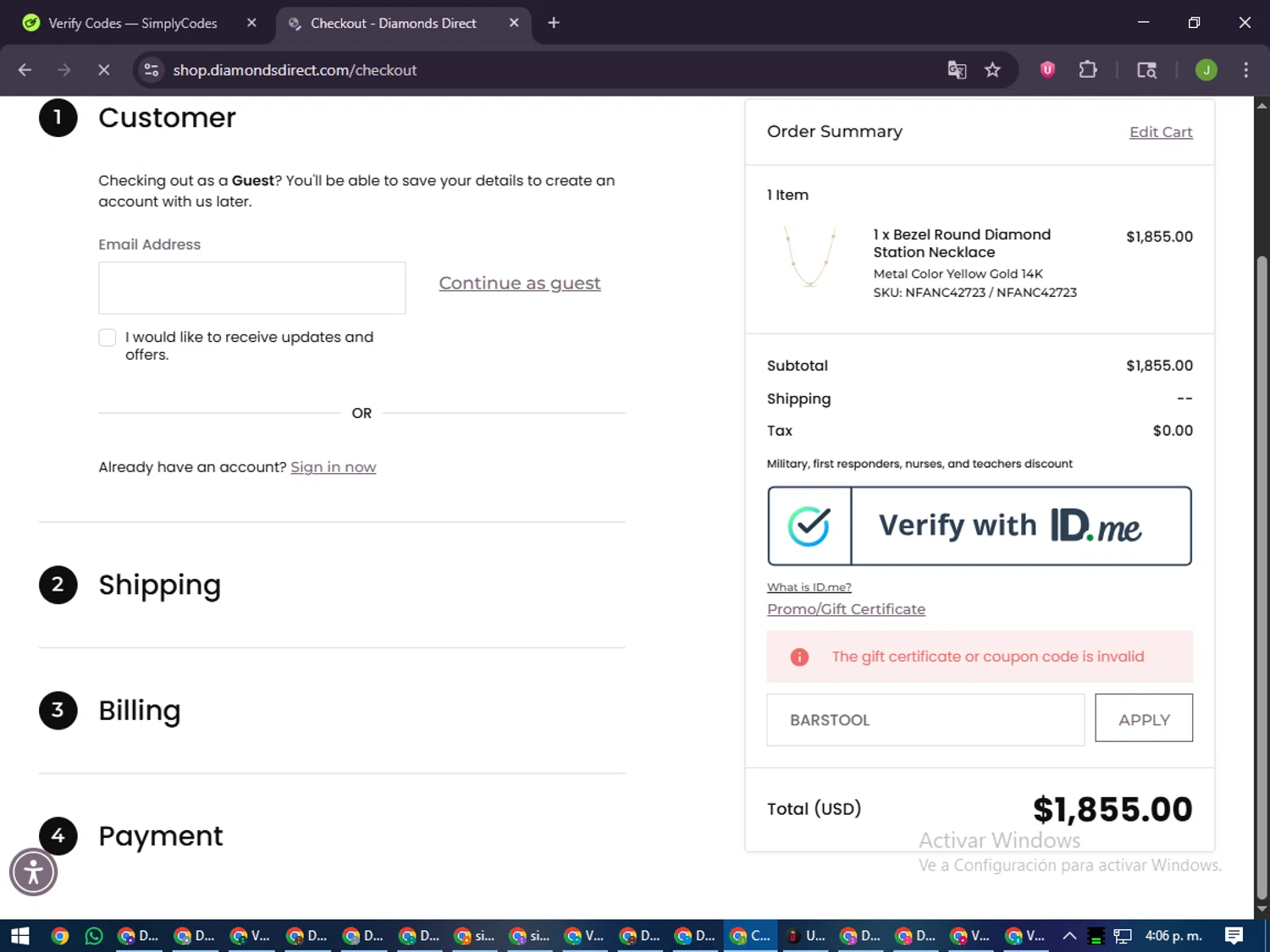Click the Continue as guest link
Screen dimensions: 1270x952
(x=520, y=283)
